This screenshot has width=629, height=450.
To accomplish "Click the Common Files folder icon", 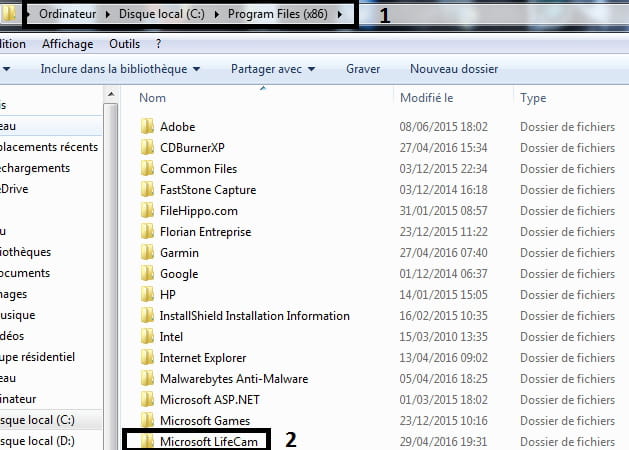I will point(147,168).
